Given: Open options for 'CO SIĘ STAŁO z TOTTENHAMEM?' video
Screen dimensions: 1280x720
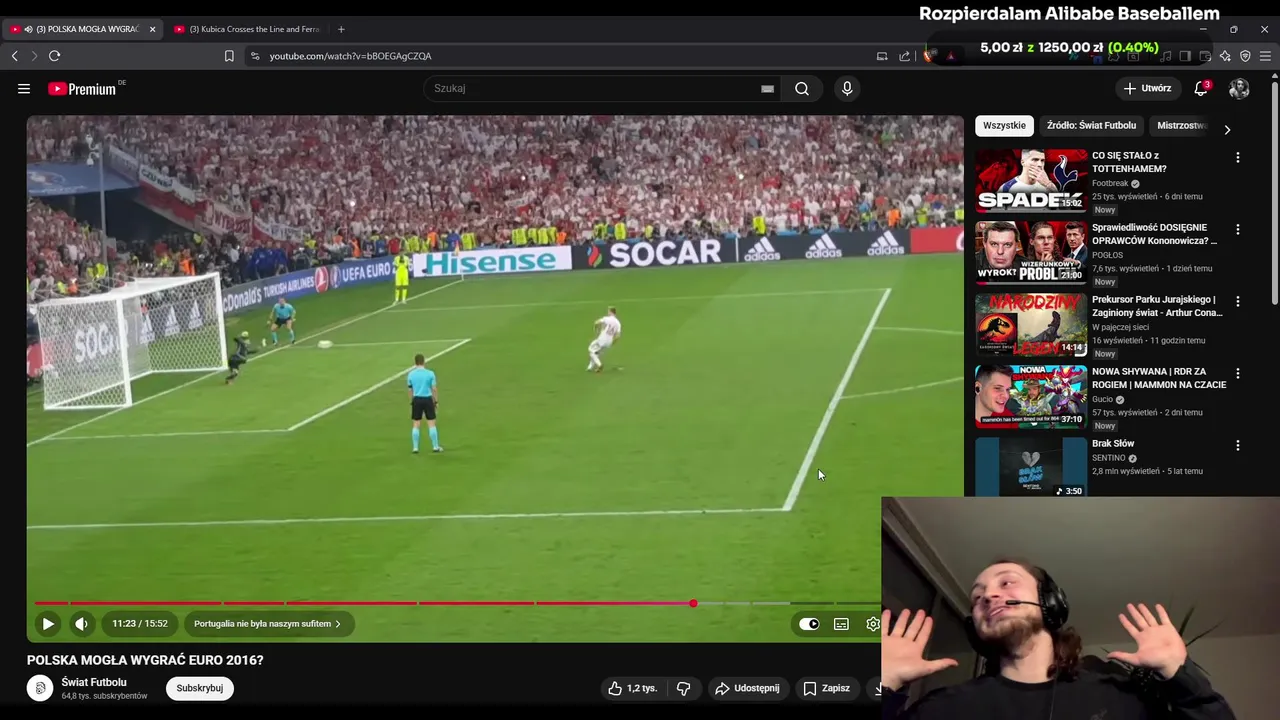Looking at the screenshot, I should point(1237,158).
